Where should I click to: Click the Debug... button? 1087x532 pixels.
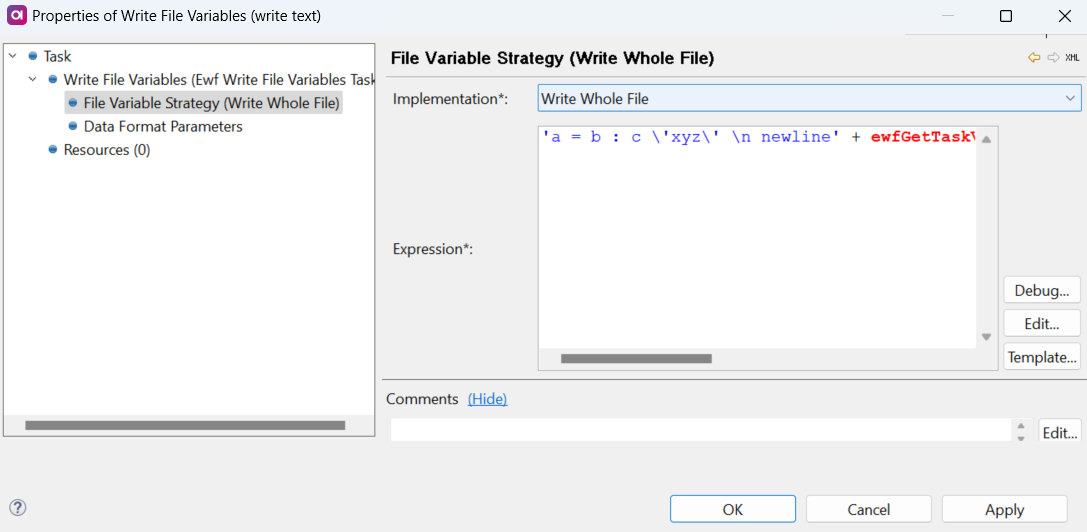coord(1041,290)
